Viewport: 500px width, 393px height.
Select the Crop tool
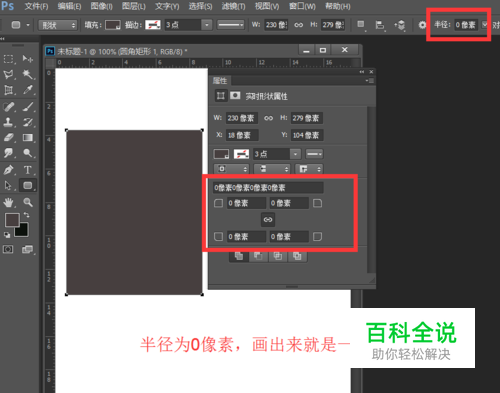[x=8, y=90]
